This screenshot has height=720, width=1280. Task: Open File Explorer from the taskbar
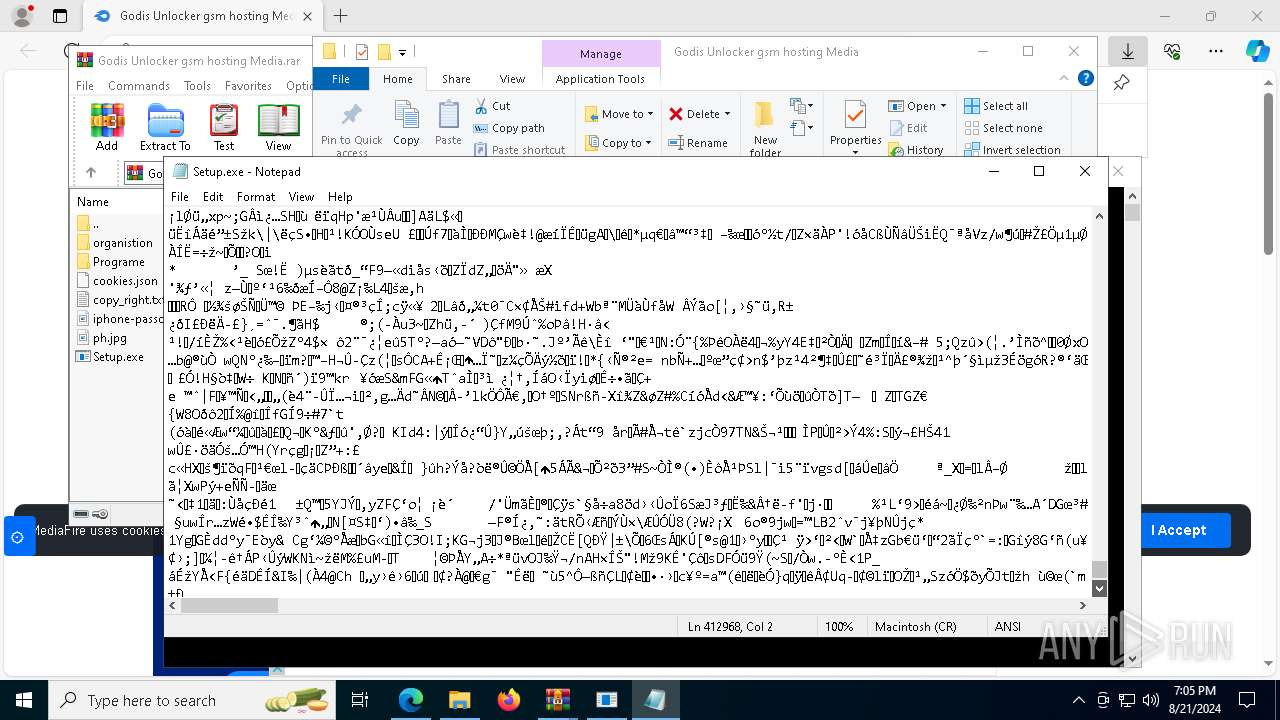[x=460, y=700]
